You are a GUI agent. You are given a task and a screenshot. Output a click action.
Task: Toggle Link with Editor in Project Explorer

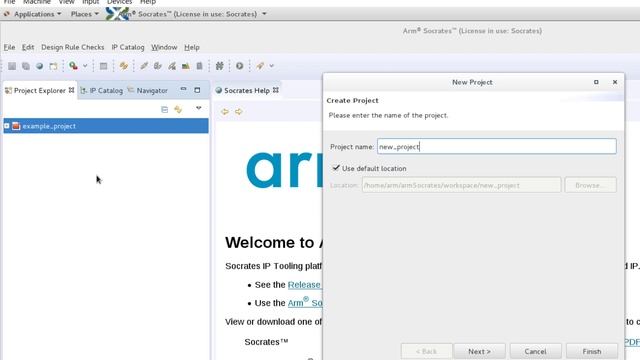click(178, 109)
